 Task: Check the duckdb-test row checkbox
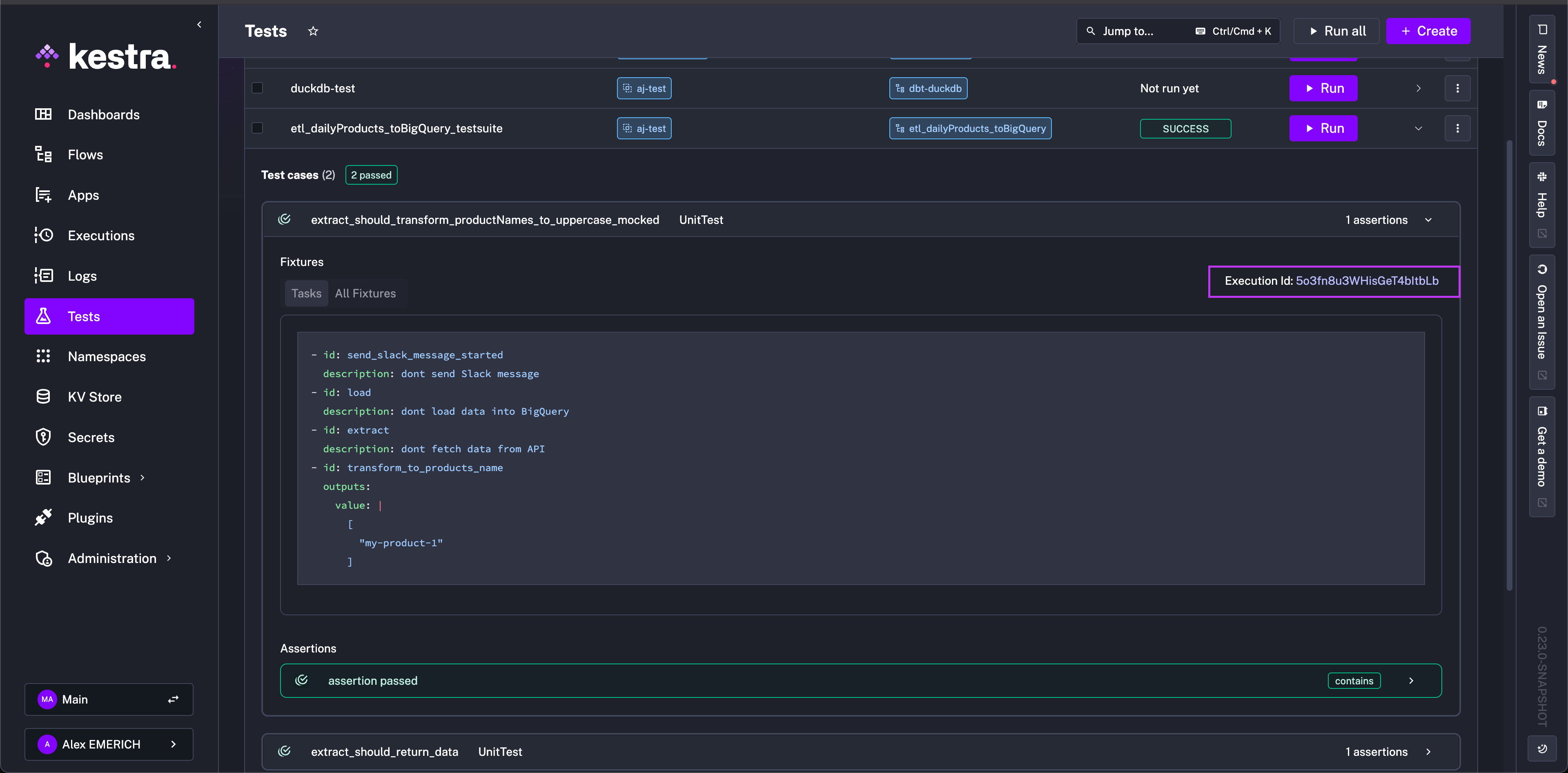pos(258,88)
